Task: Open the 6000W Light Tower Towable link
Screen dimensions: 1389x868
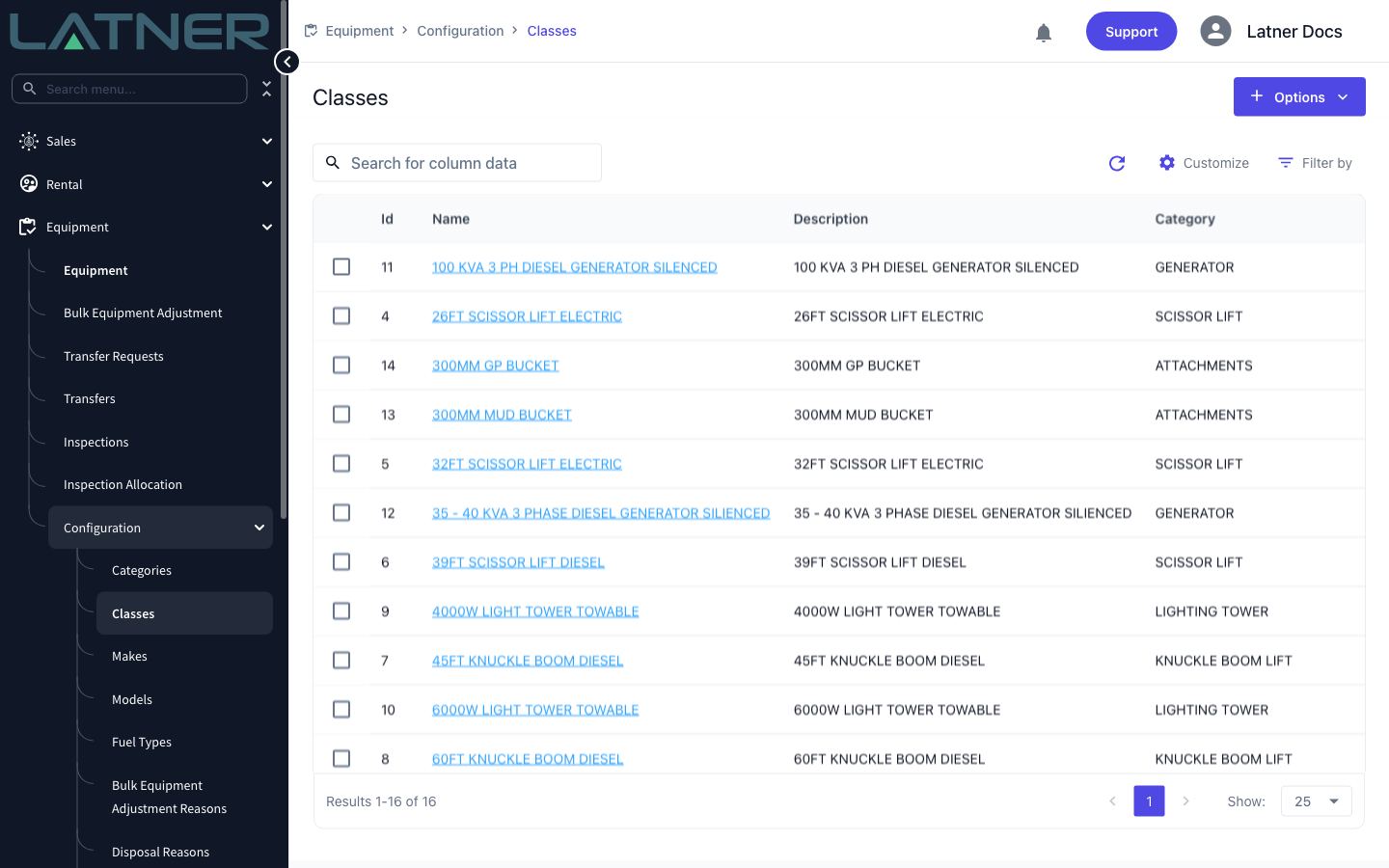Action: (x=535, y=710)
